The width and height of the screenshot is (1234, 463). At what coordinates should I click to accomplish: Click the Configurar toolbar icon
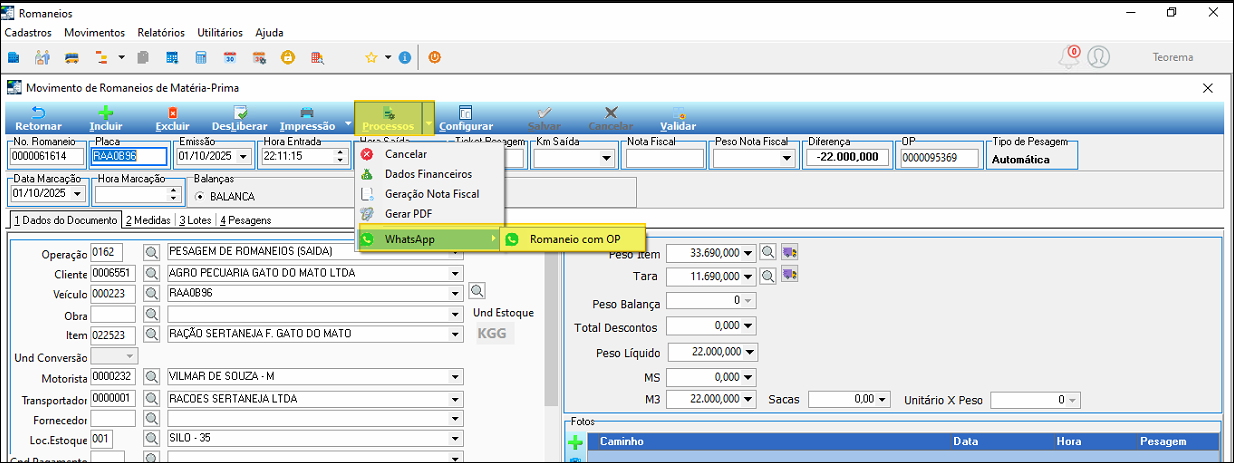pyautogui.click(x=465, y=113)
